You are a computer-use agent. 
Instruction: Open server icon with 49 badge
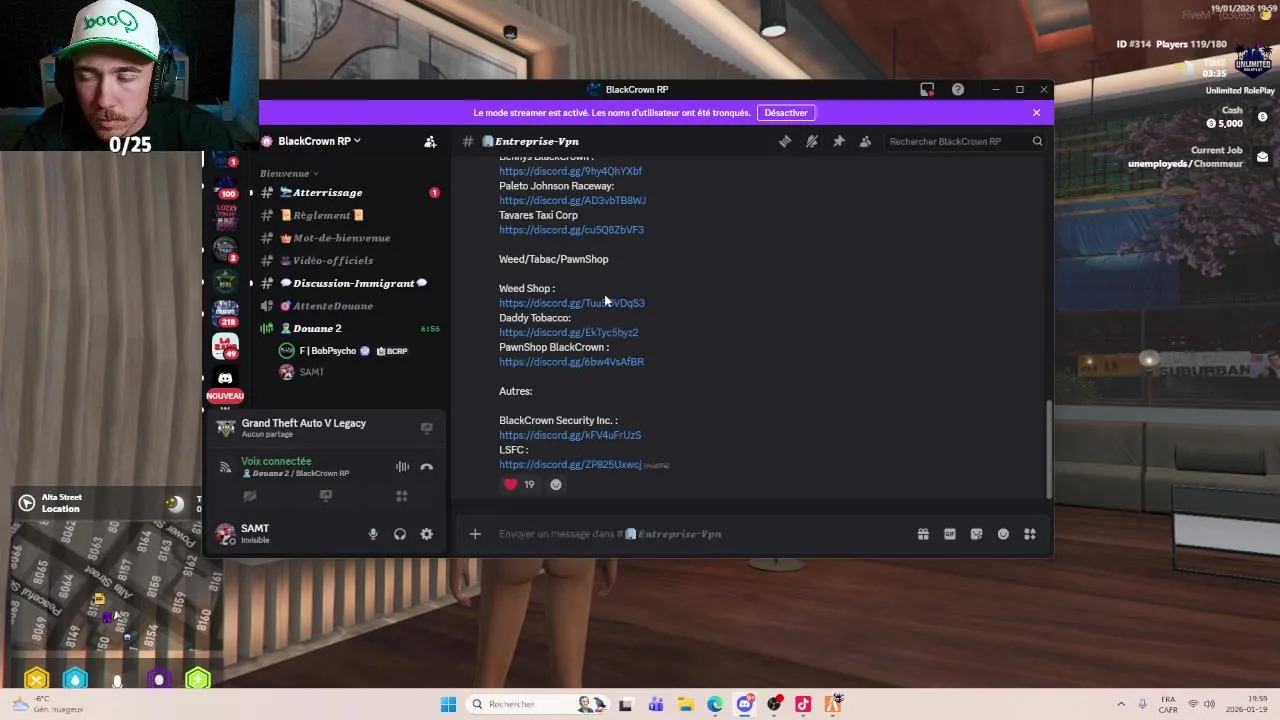coord(226,346)
